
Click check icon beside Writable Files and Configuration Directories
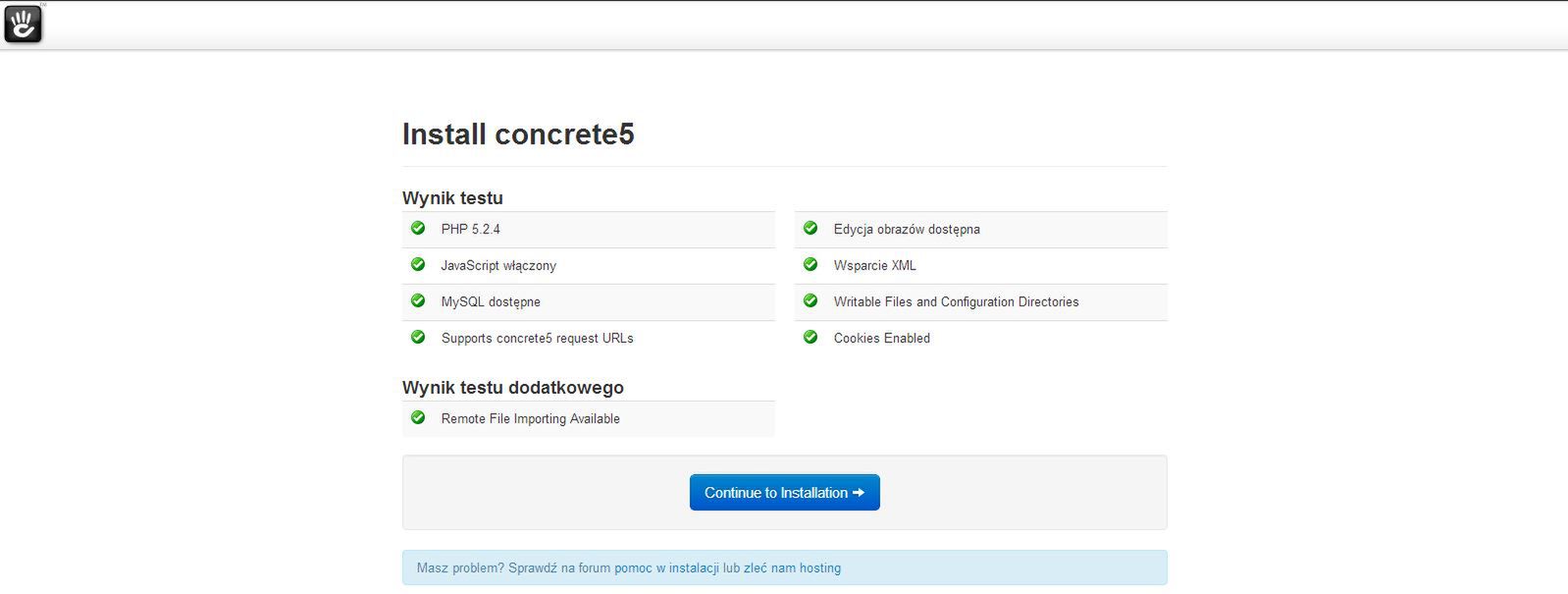click(810, 300)
